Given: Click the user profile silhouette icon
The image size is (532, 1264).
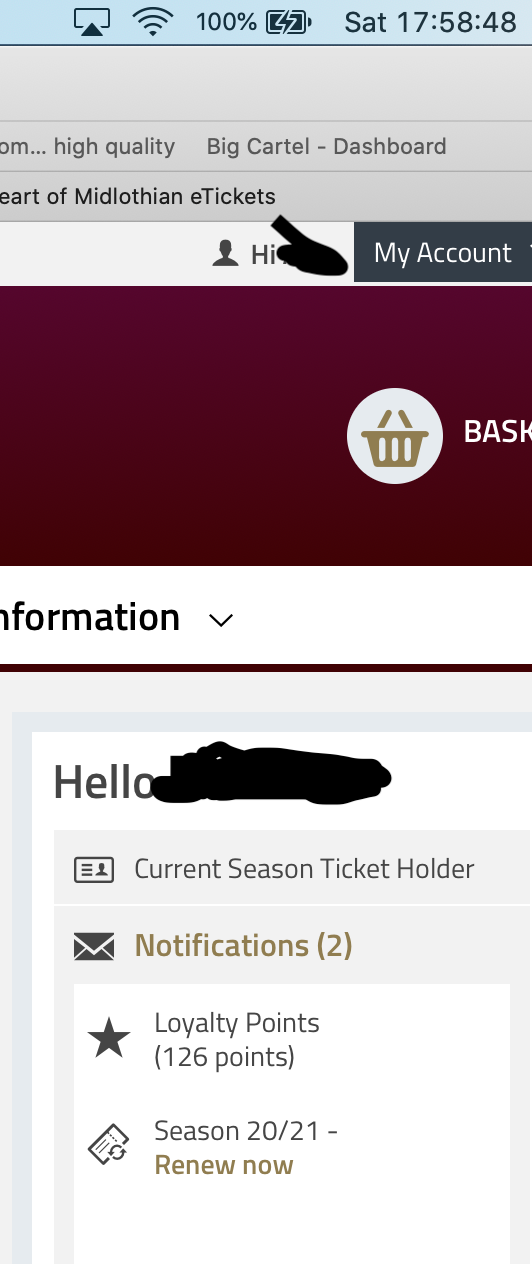Looking at the screenshot, I should coord(226,254).
